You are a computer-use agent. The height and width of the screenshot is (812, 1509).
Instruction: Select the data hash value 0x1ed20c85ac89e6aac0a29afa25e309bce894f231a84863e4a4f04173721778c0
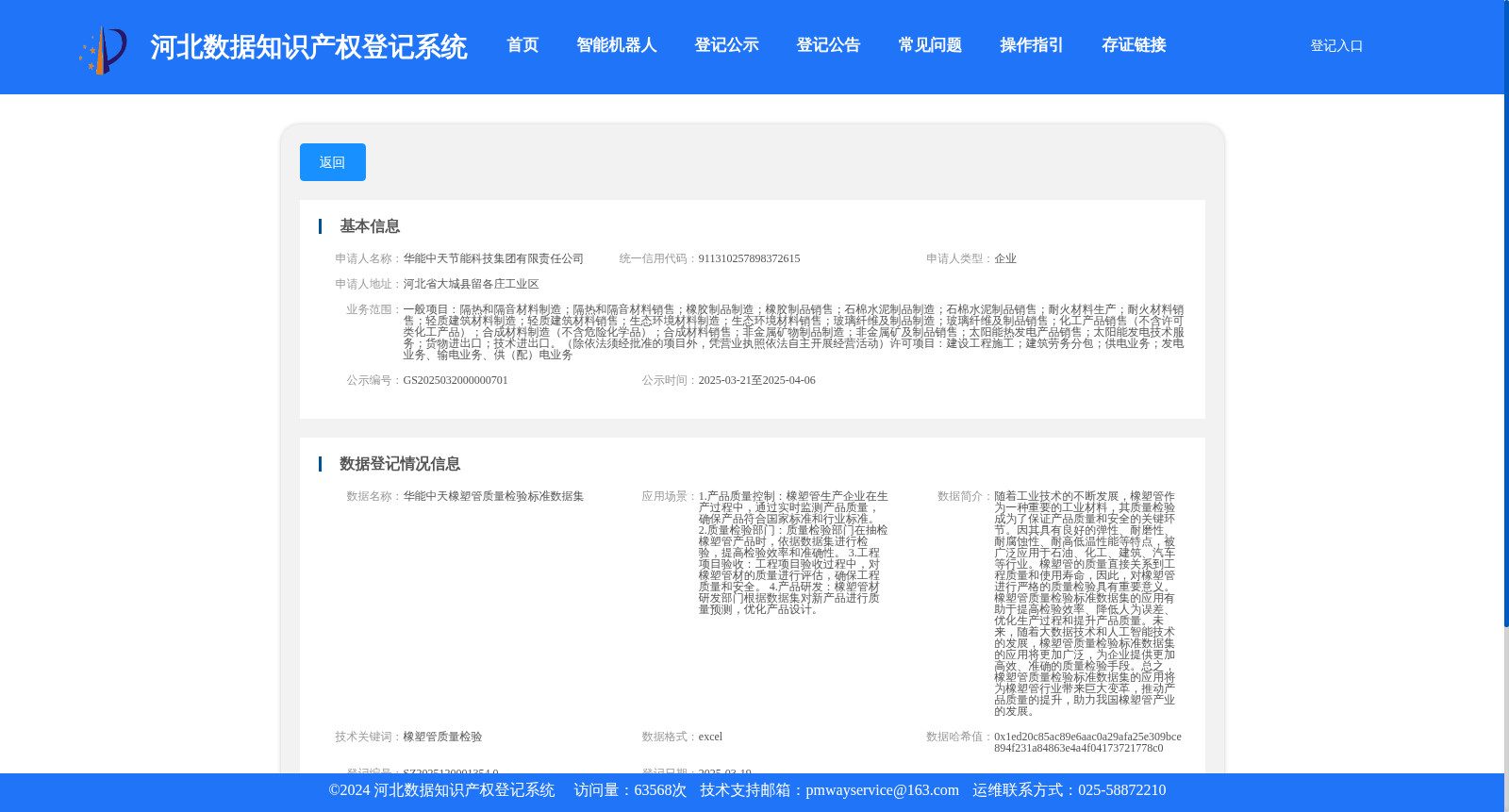pyautogui.click(x=1087, y=742)
